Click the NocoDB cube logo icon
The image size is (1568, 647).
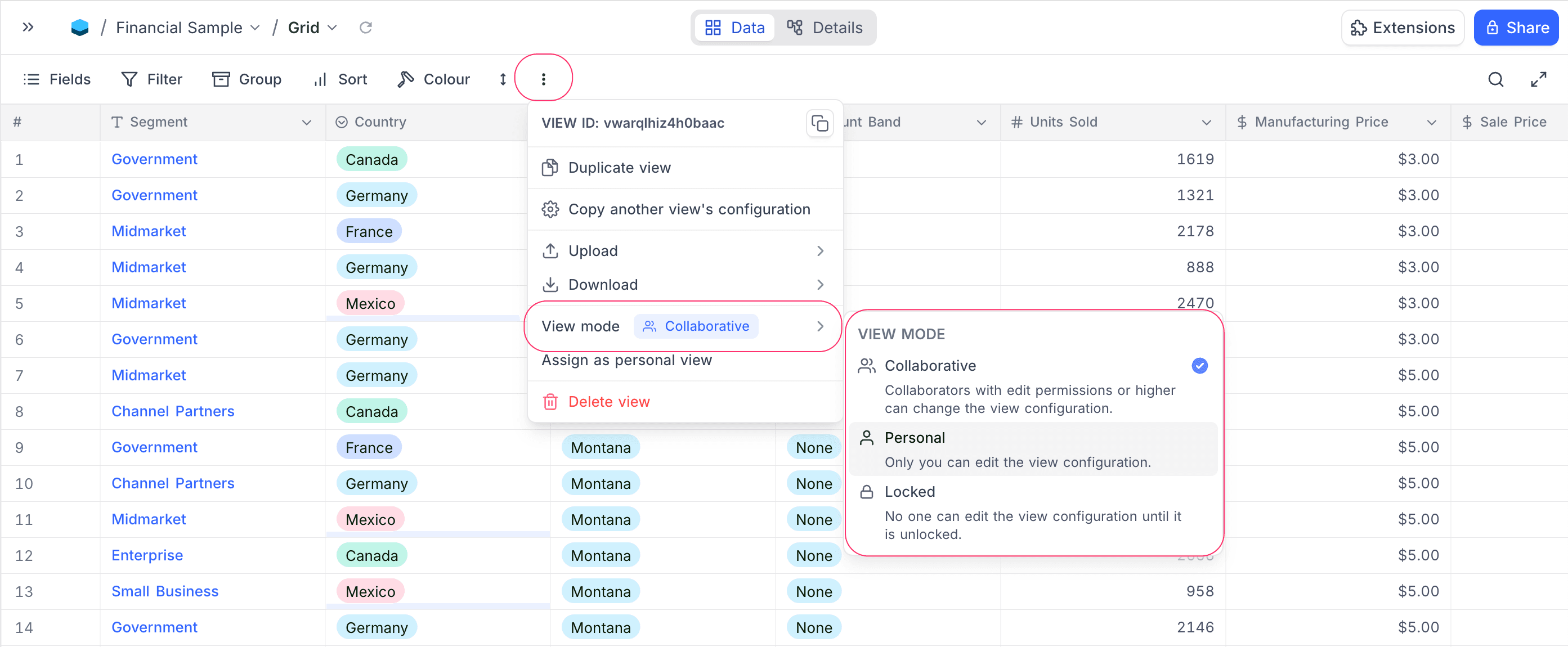coord(80,28)
